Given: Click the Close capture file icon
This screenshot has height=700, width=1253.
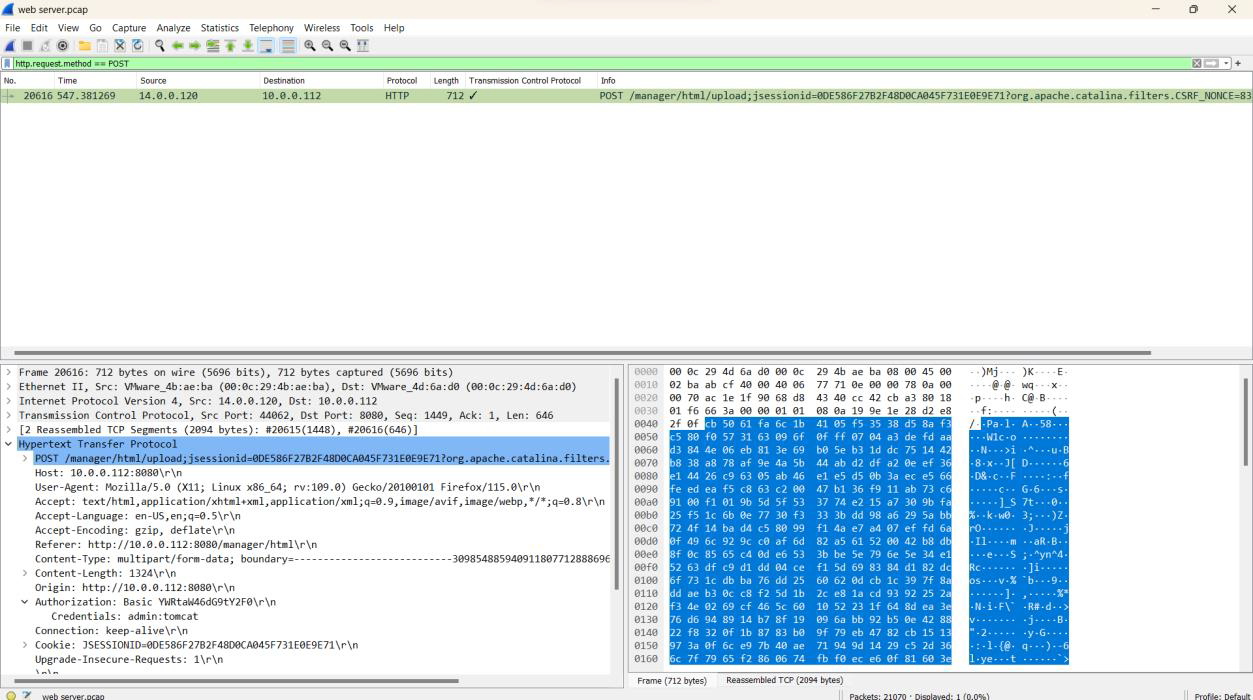Looking at the screenshot, I should (x=120, y=46).
